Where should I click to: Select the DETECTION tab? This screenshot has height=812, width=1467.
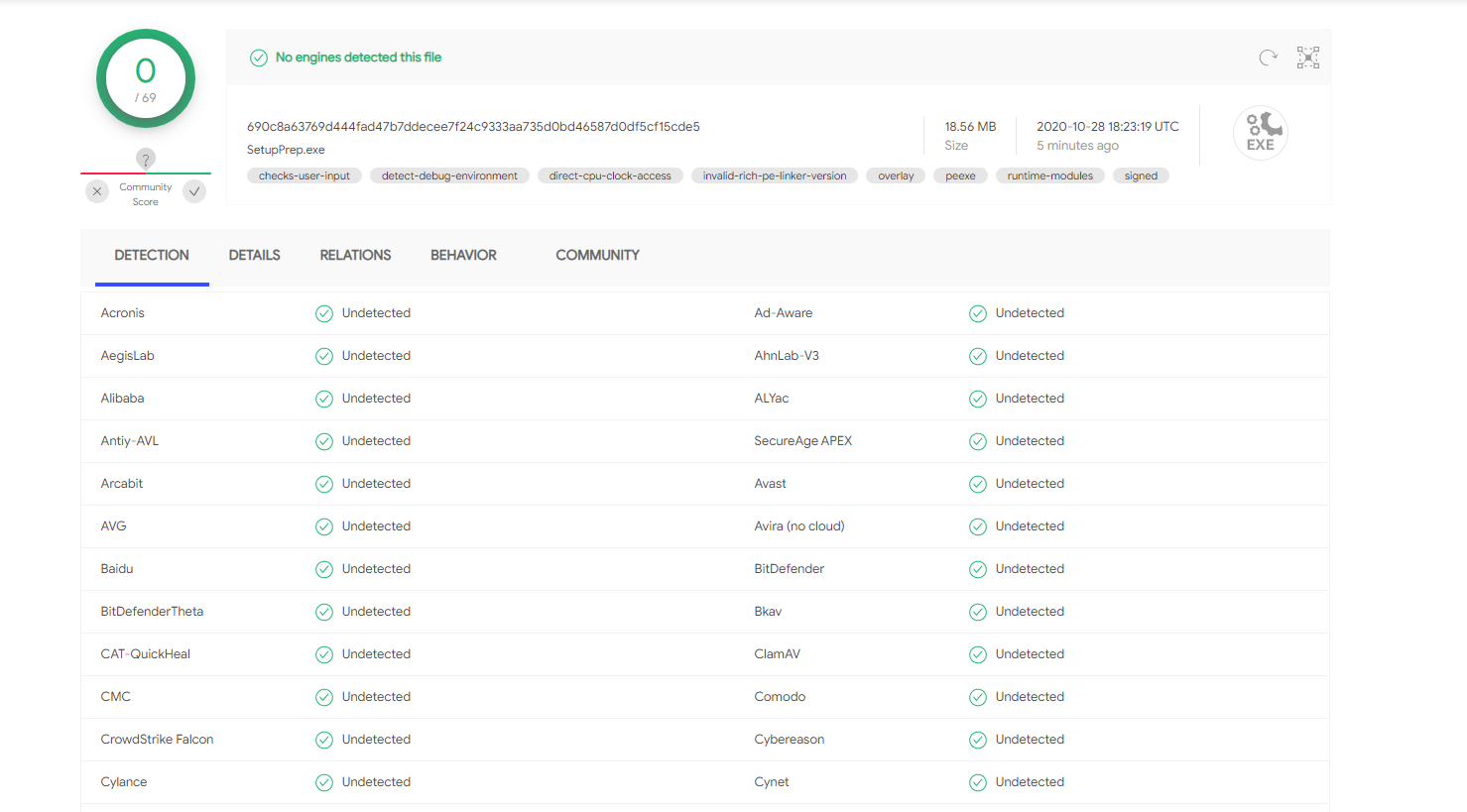(x=152, y=256)
